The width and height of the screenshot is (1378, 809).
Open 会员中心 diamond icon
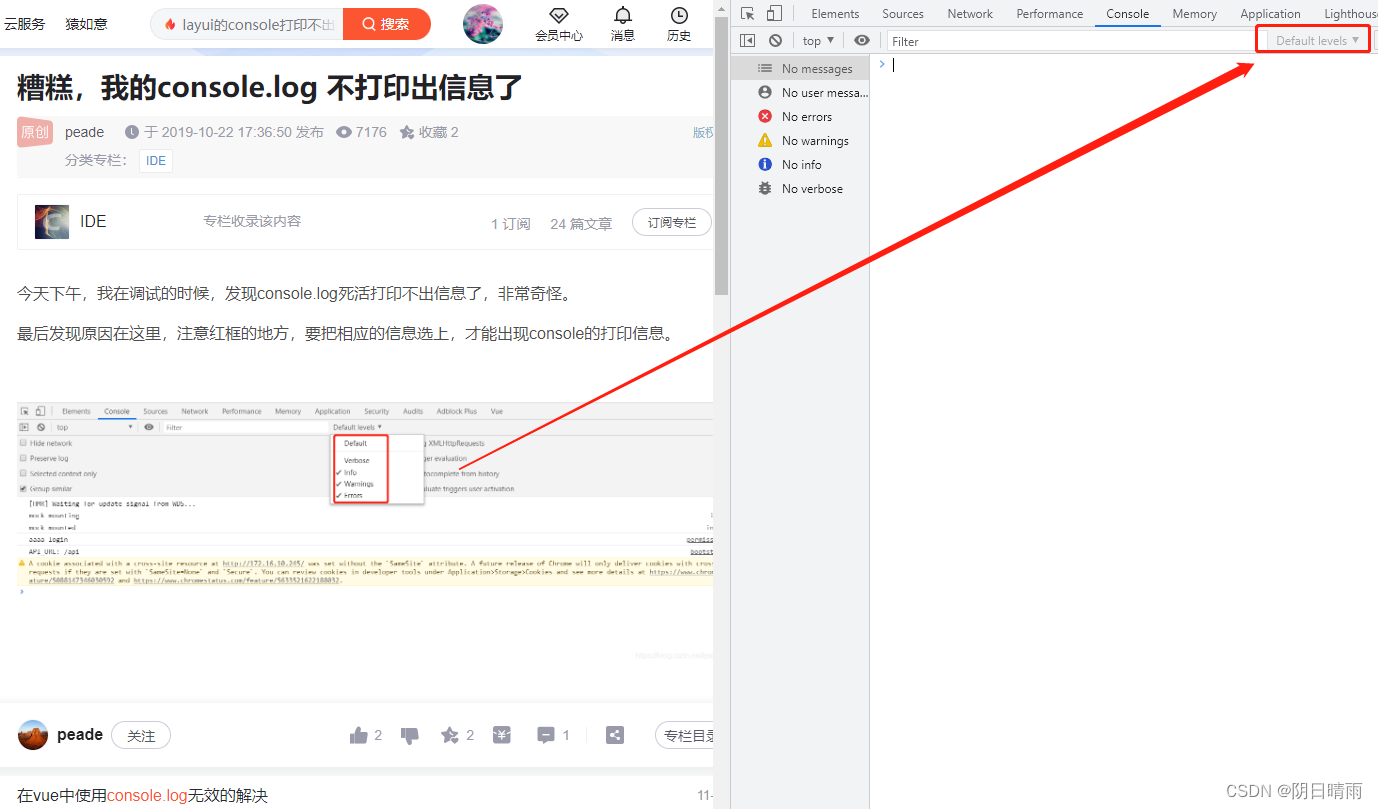[559, 15]
